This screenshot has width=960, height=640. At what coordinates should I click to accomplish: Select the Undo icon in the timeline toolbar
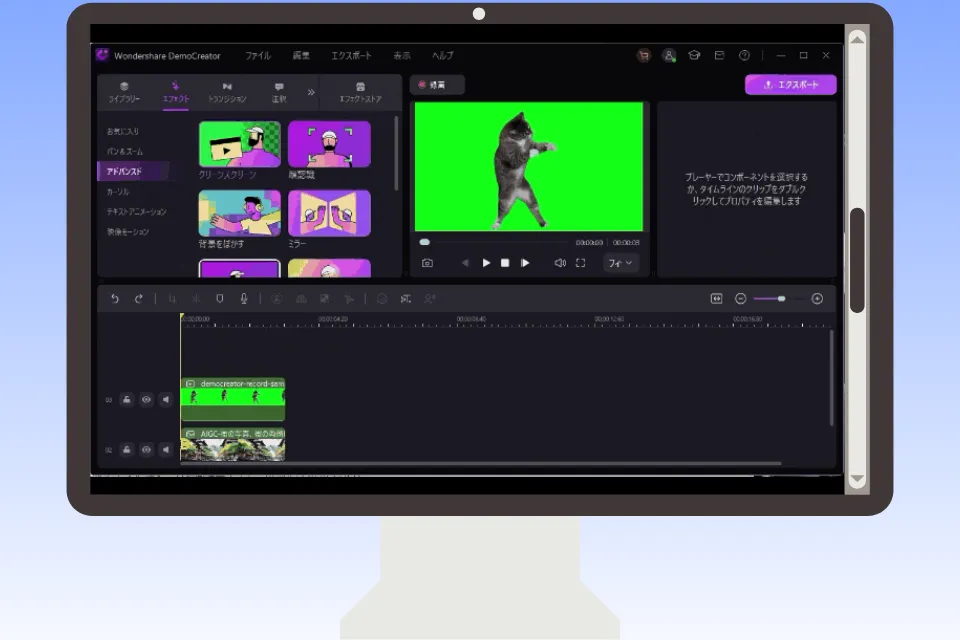[x=116, y=298]
